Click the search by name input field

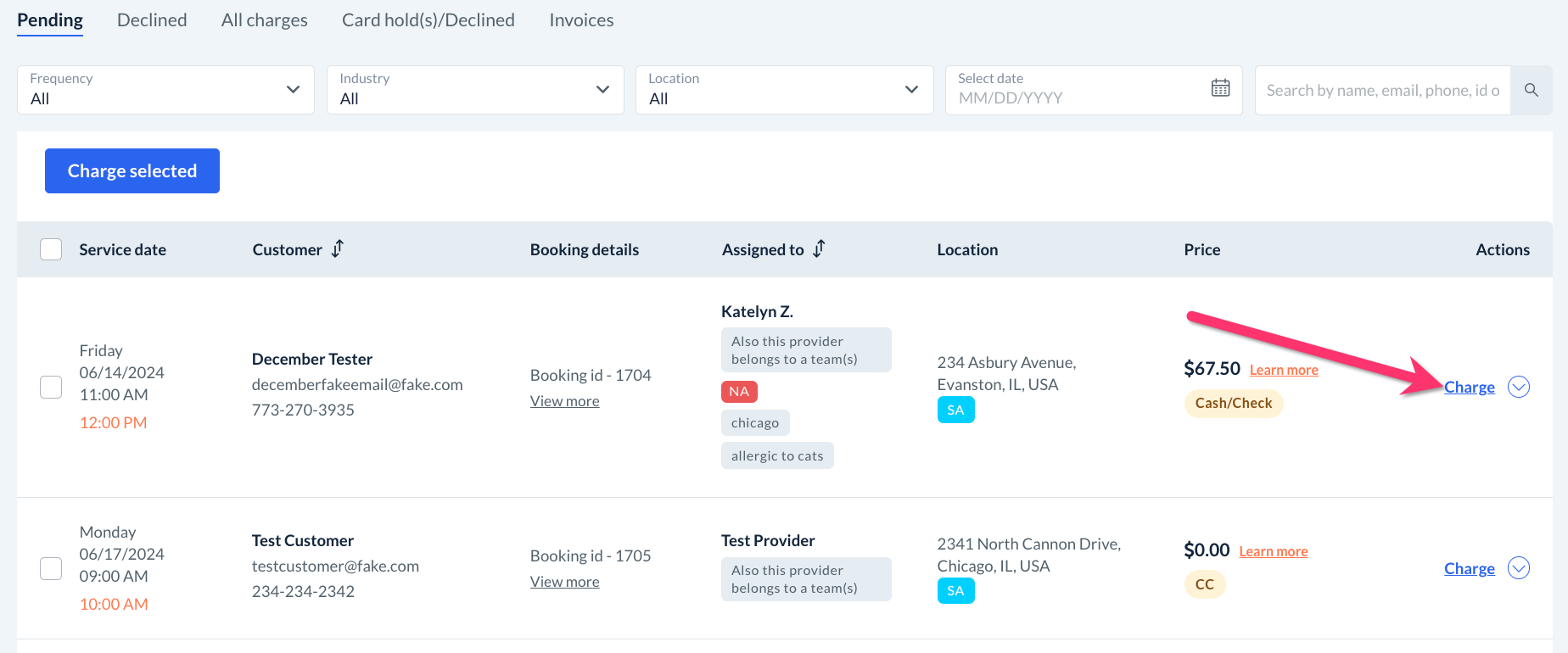point(1382,91)
